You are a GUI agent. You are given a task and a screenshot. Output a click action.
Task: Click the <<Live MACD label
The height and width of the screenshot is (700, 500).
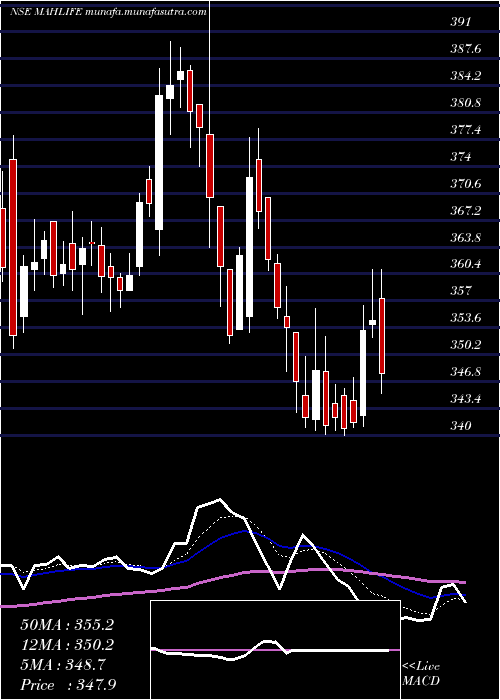(x=421, y=674)
